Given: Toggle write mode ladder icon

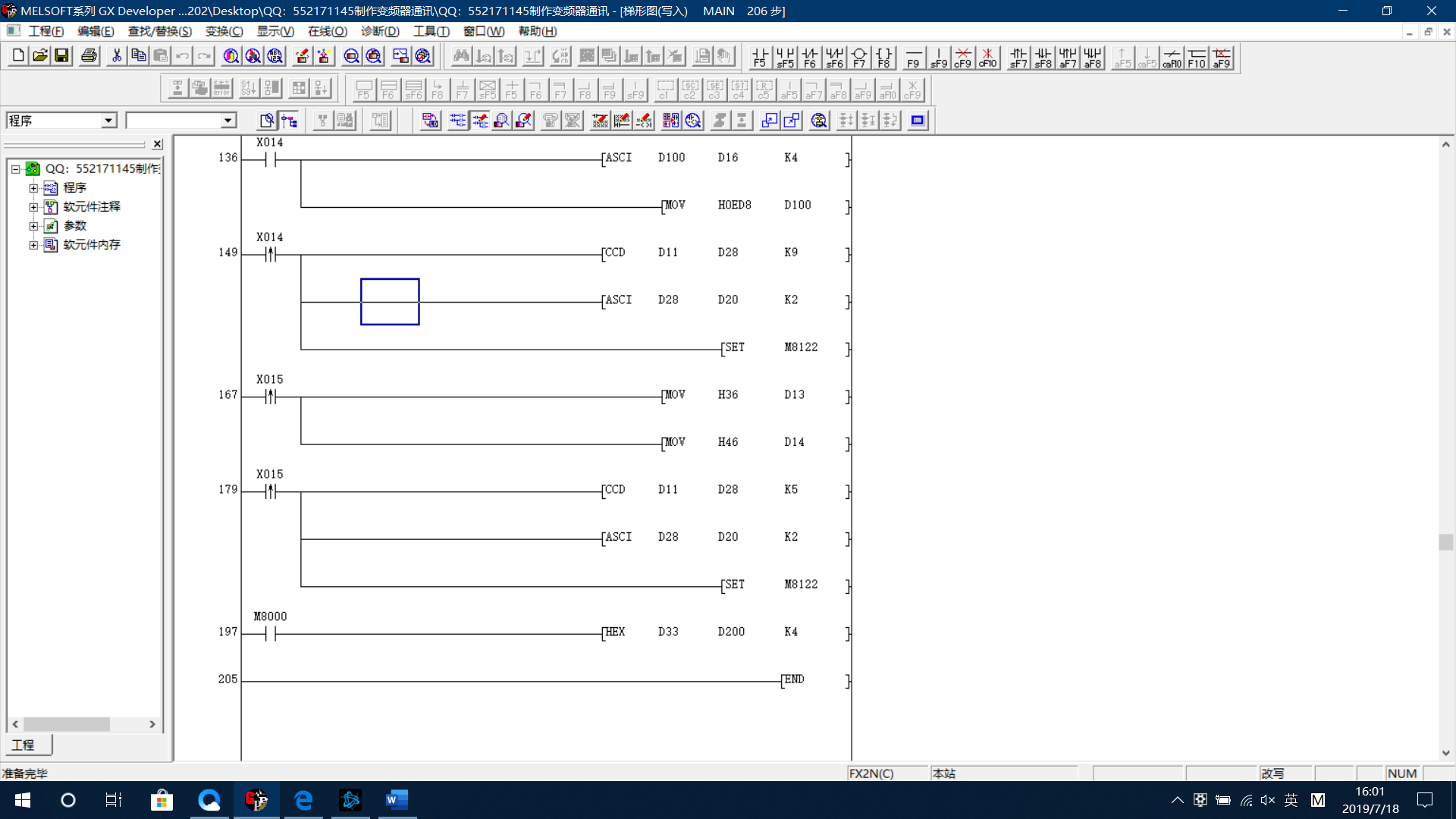Looking at the screenshot, I should pos(481,121).
